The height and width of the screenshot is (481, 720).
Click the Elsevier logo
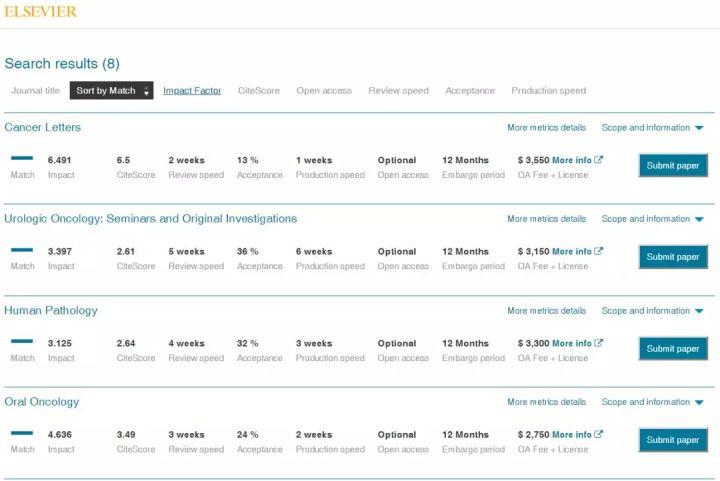click(40, 11)
